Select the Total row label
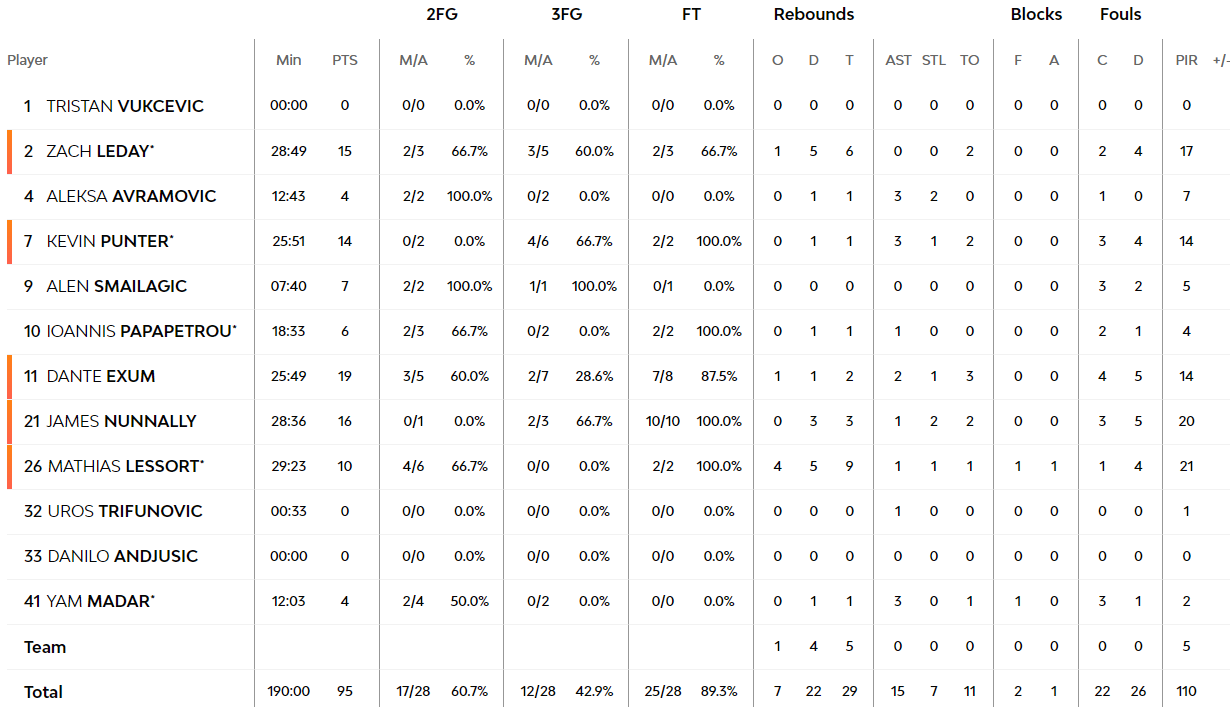This screenshot has height=707, width=1230. point(43,692)
